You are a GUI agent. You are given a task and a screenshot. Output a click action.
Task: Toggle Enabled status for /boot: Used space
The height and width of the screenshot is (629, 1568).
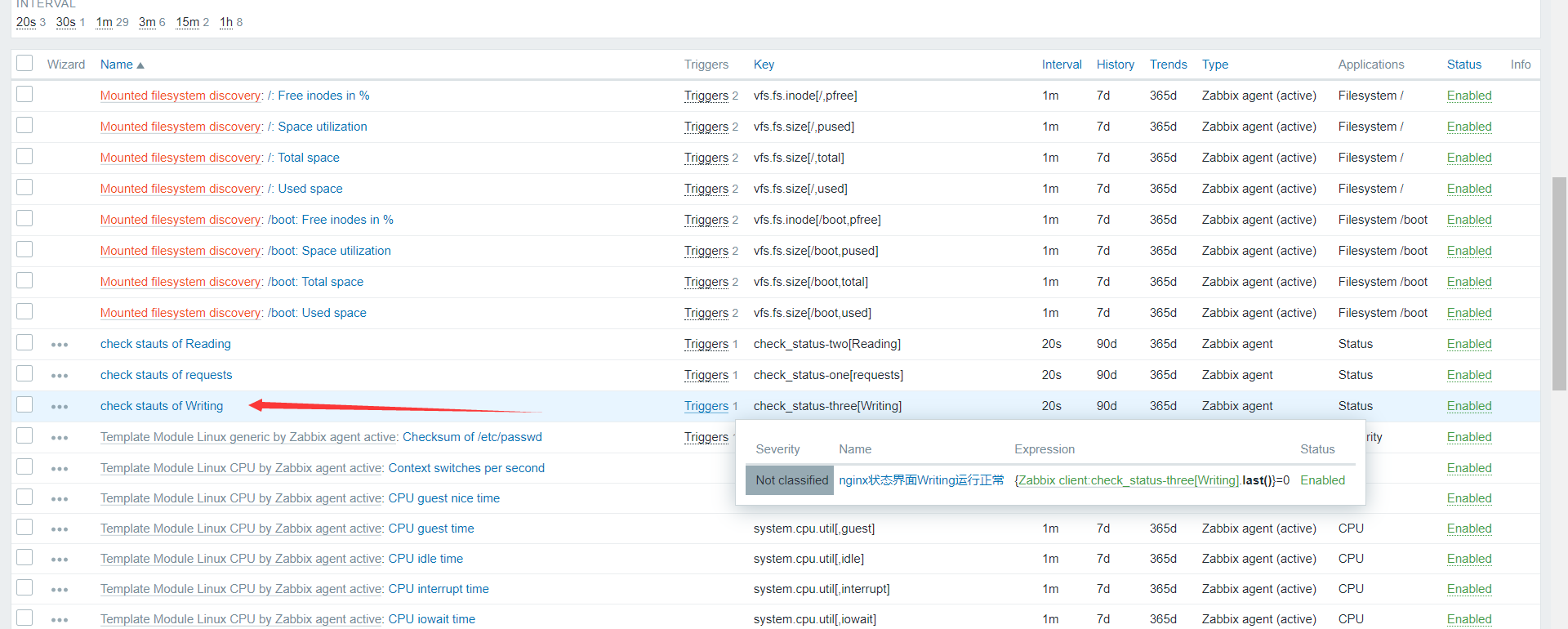[1469, 313]
